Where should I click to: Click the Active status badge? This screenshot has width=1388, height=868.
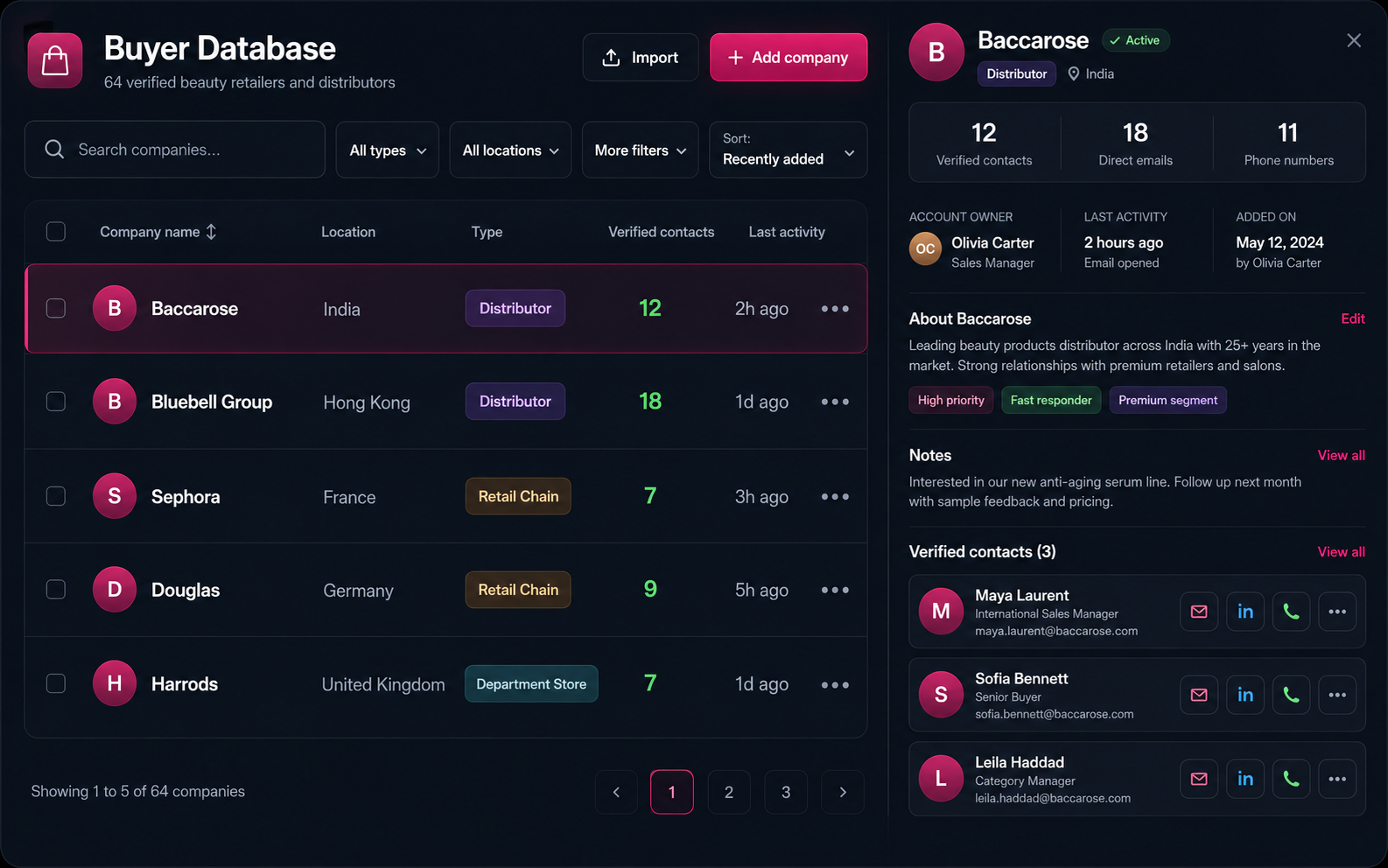click(1136, 40)
